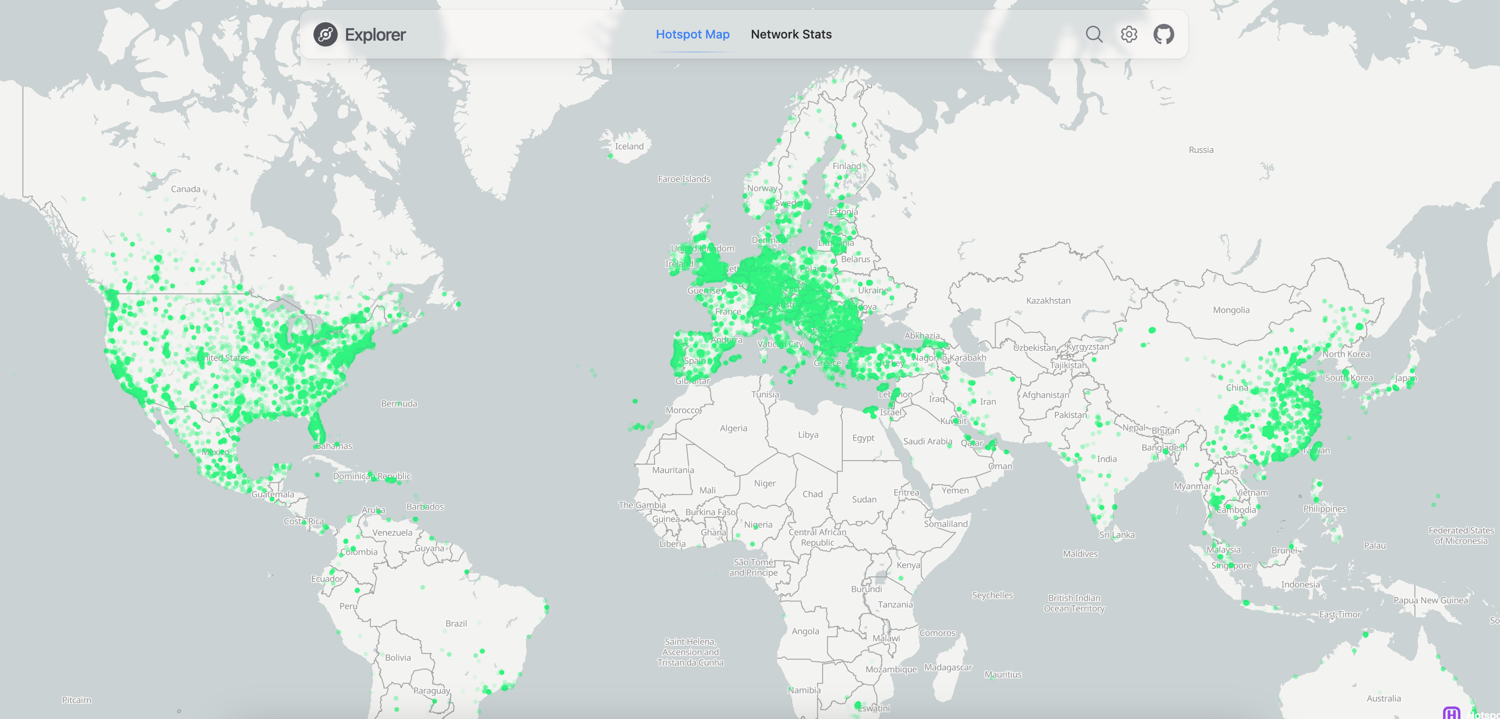Select the Pitcairn label in the Pacific
Viewport: 1500px width, 719px height.
tap(76, 700)
